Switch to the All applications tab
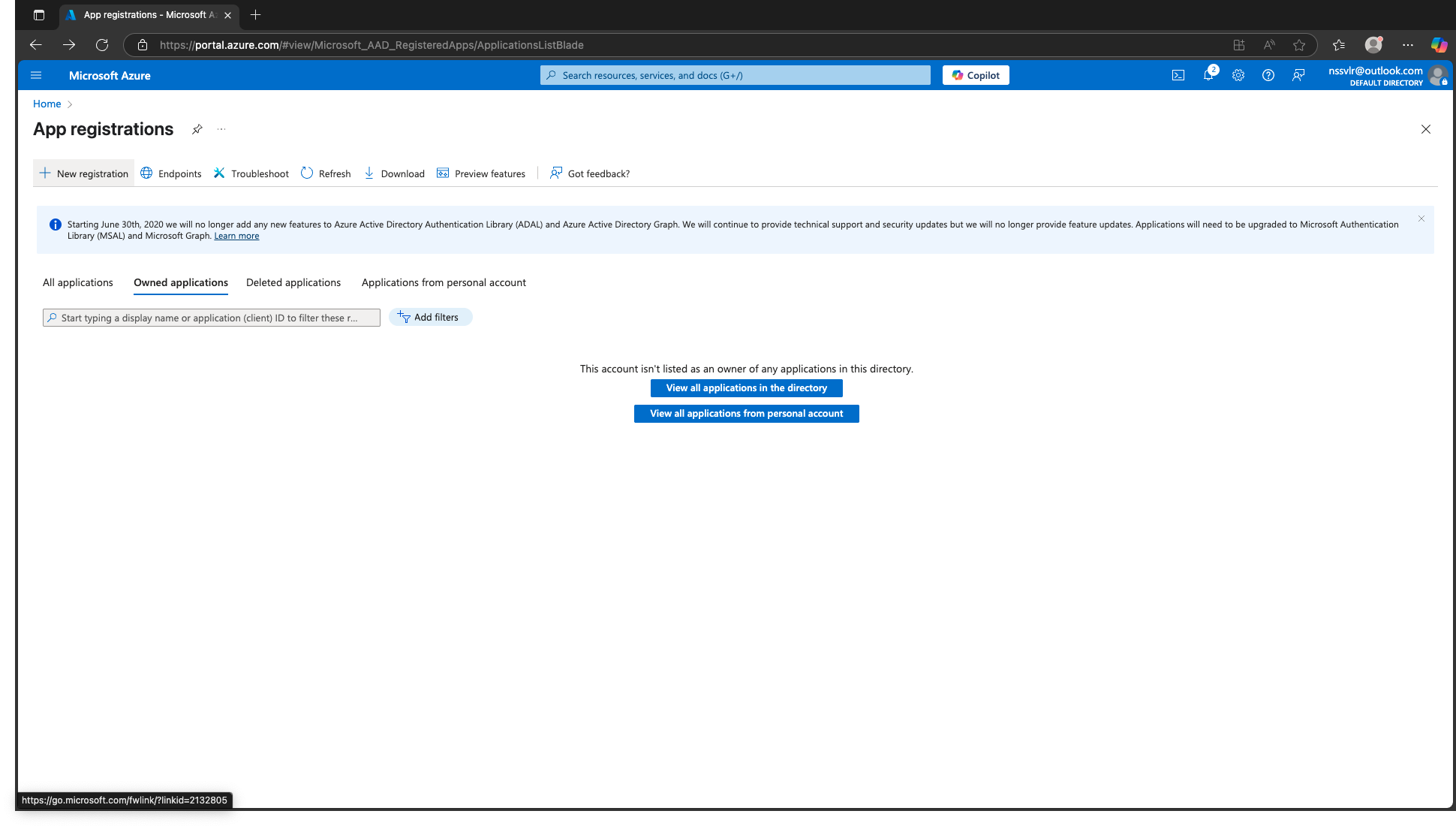The height and width of the screenshot is (829, 1456). click(x=77, y=282)
